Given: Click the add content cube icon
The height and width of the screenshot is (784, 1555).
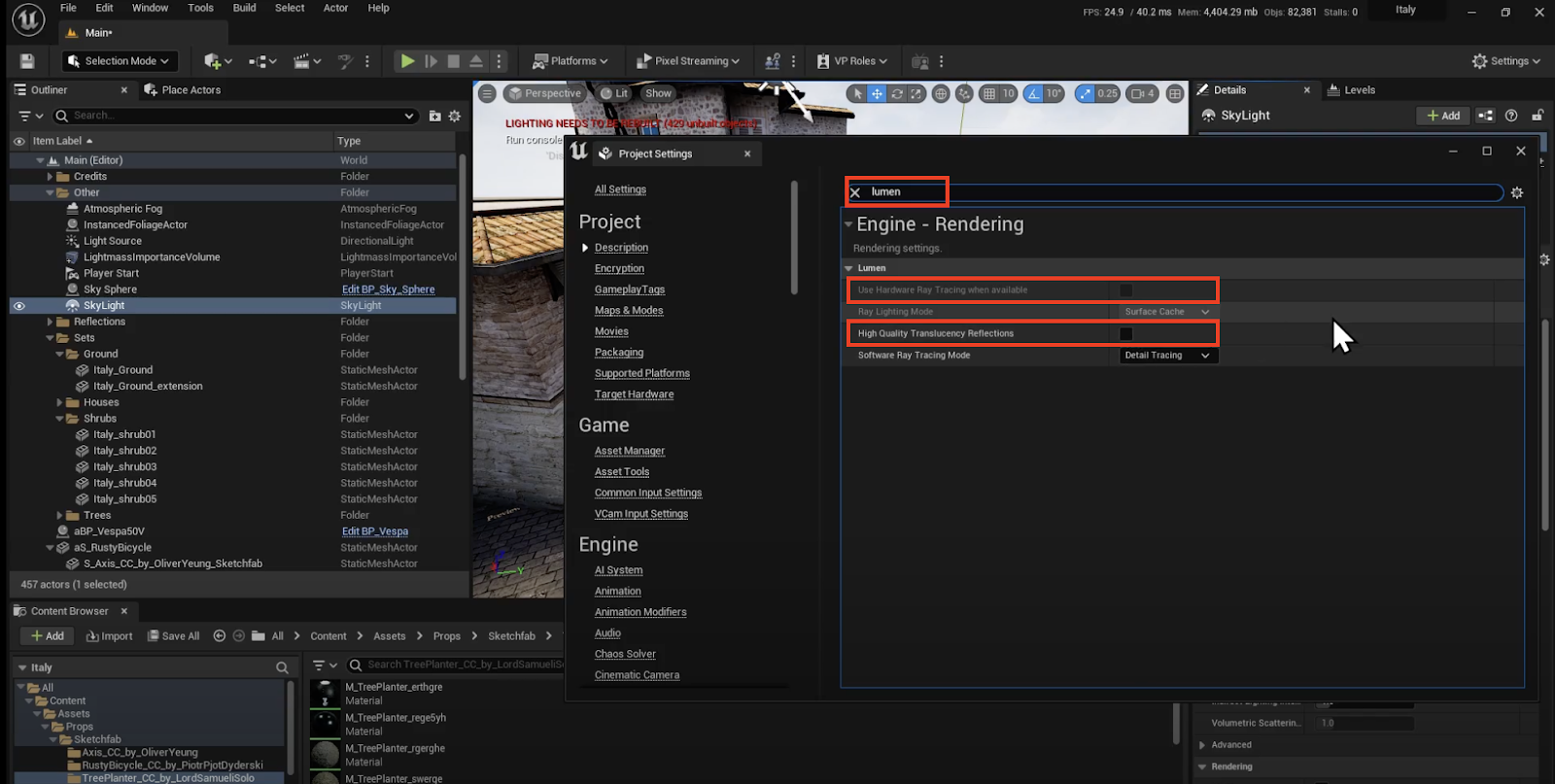Looking at the screenshot, I should click(x=213, y=61).
